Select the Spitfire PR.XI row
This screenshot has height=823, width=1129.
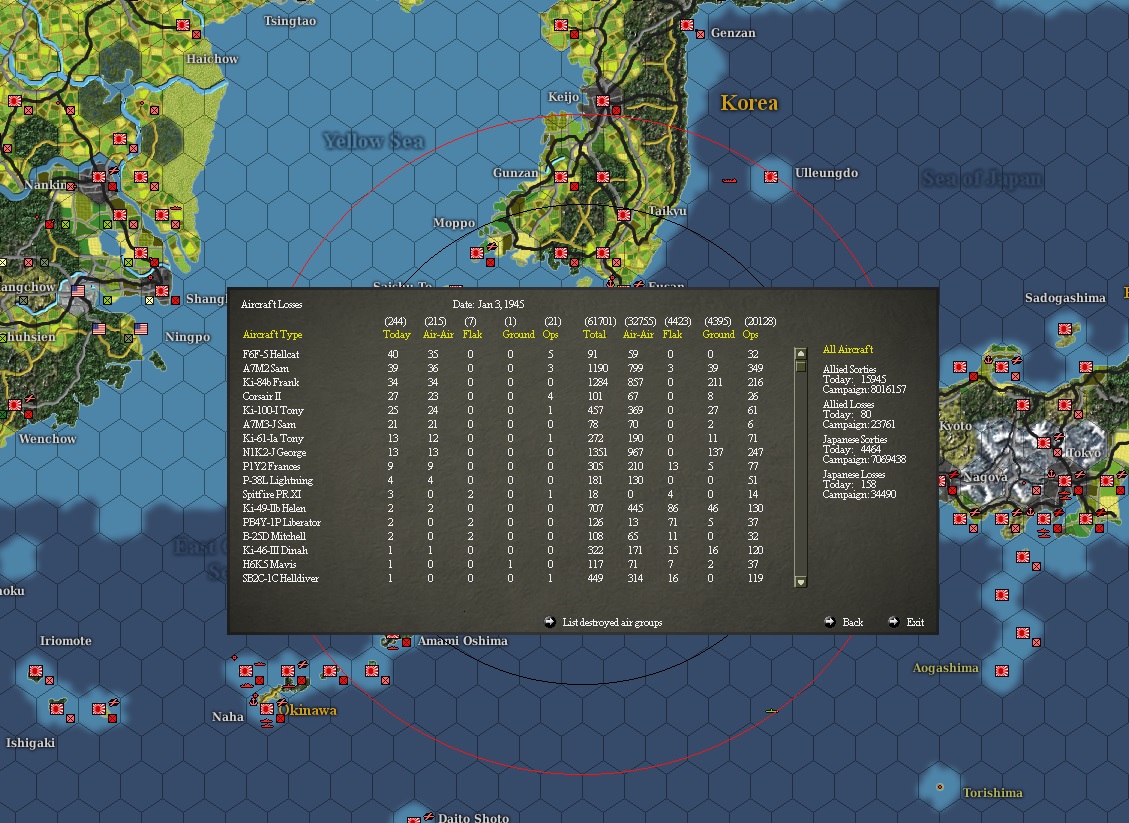[503, 494]
